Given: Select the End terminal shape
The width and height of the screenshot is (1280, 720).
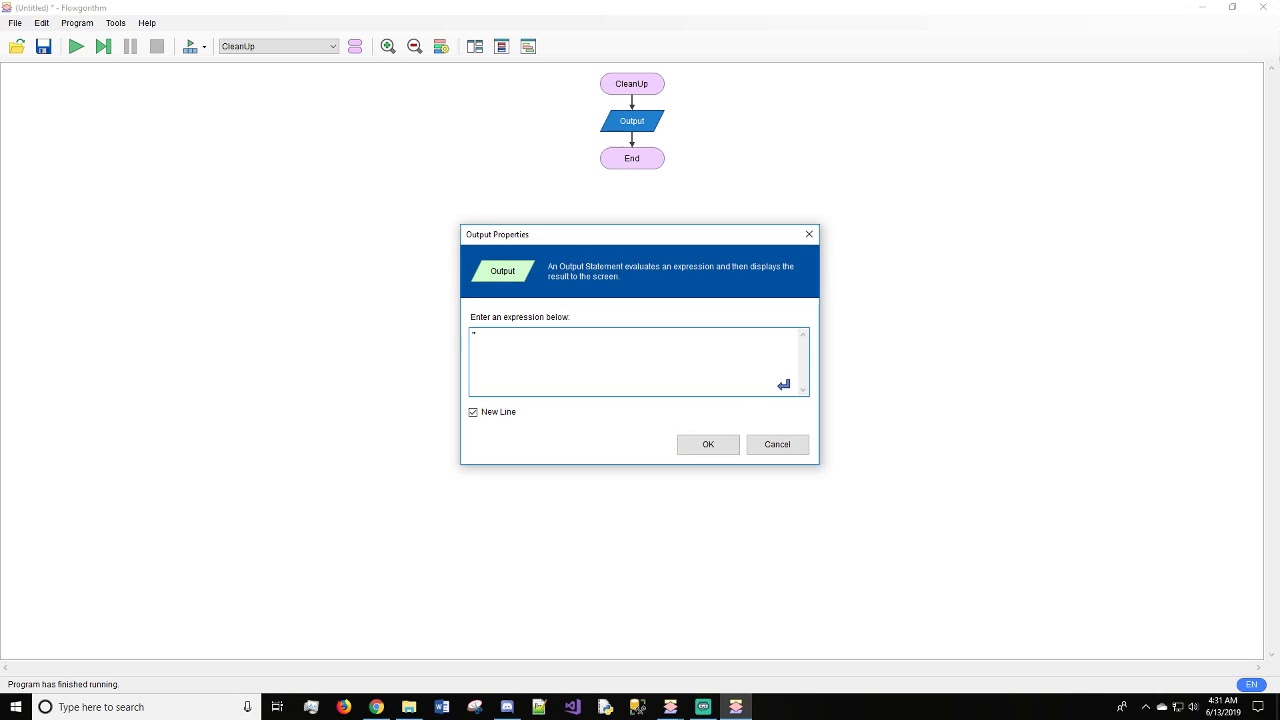Looking at the screenshot, I should coord(632,158).
